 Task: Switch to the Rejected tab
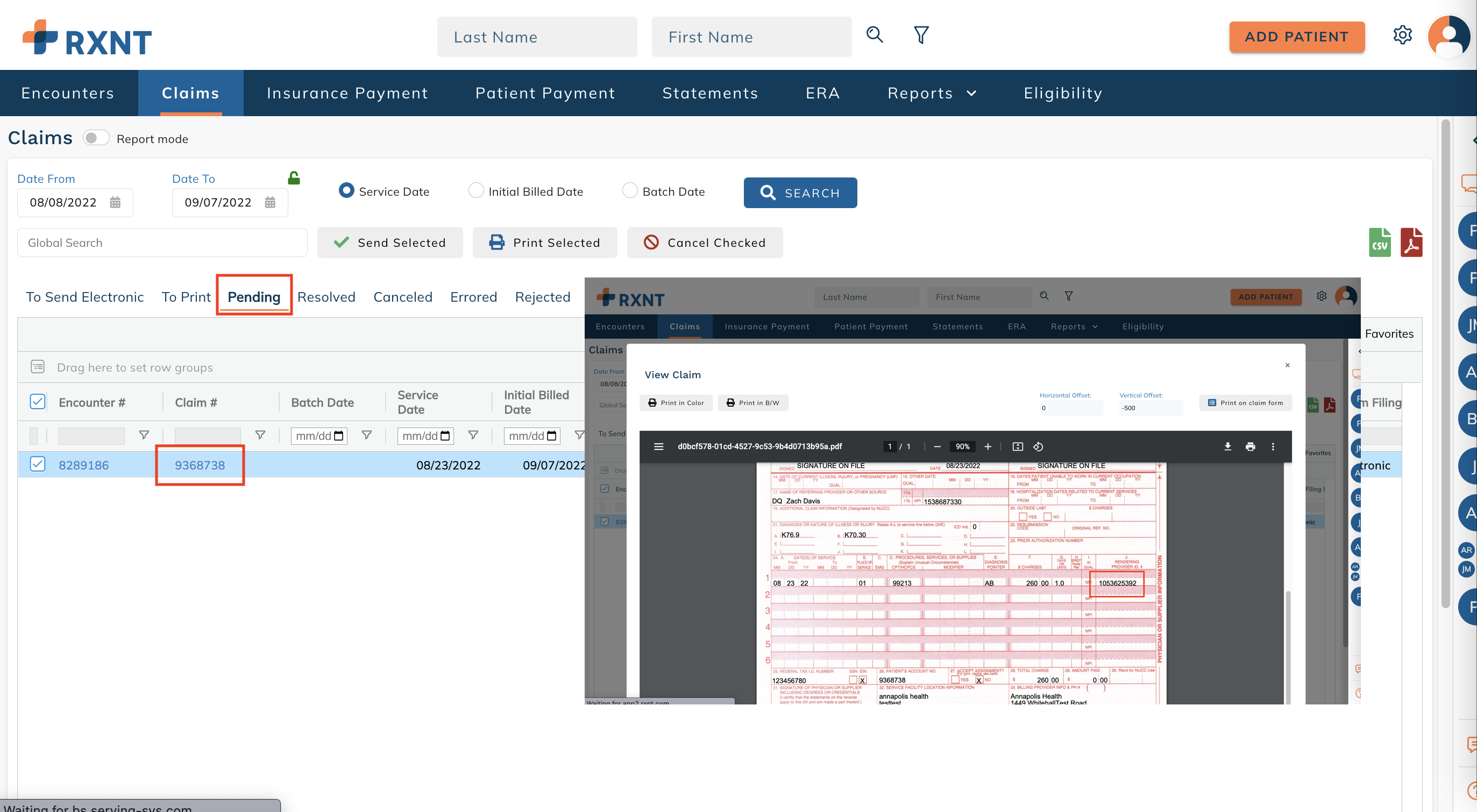[x=542, y=297]
